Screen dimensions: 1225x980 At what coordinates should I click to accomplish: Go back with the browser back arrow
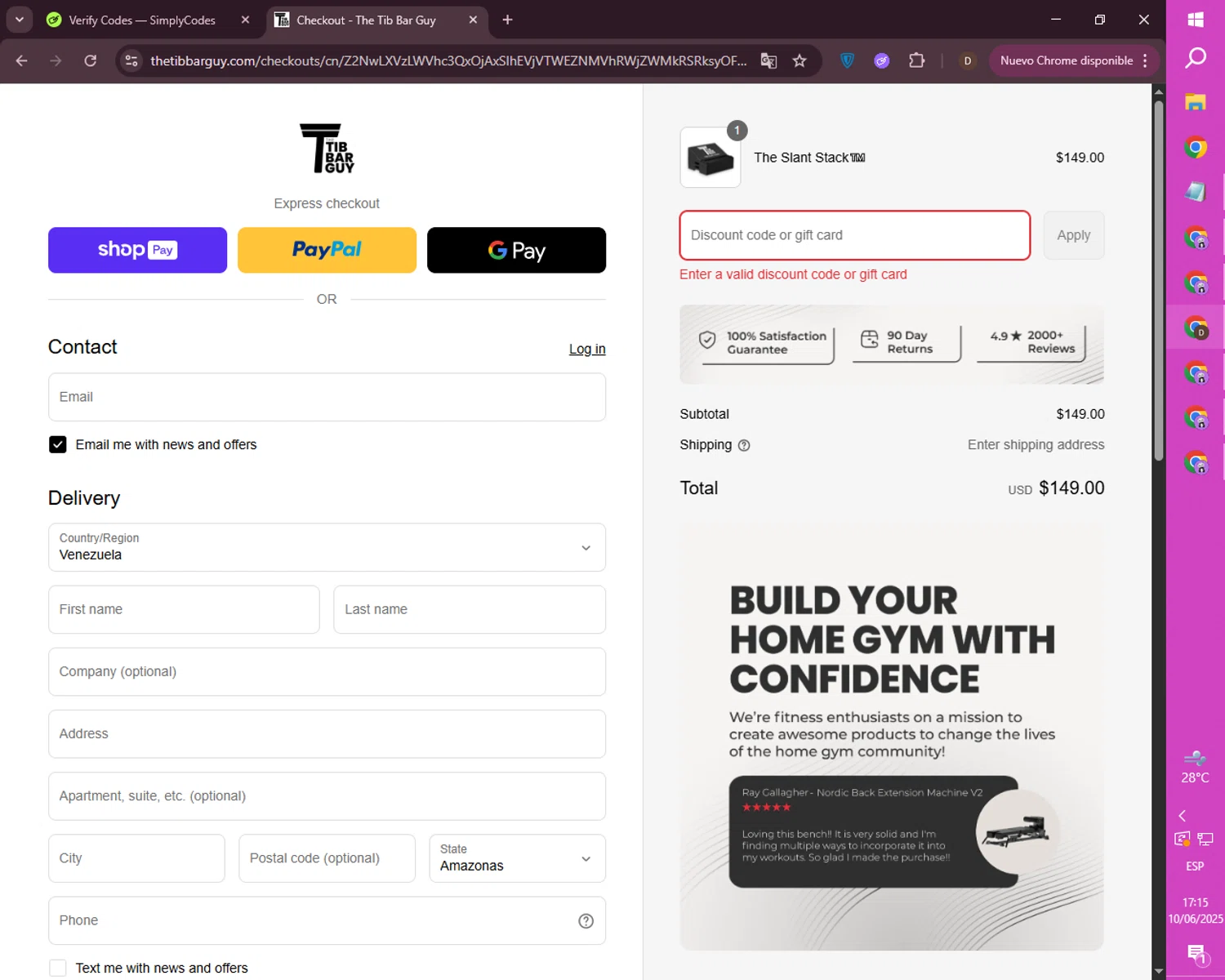(x=22, y=60)
